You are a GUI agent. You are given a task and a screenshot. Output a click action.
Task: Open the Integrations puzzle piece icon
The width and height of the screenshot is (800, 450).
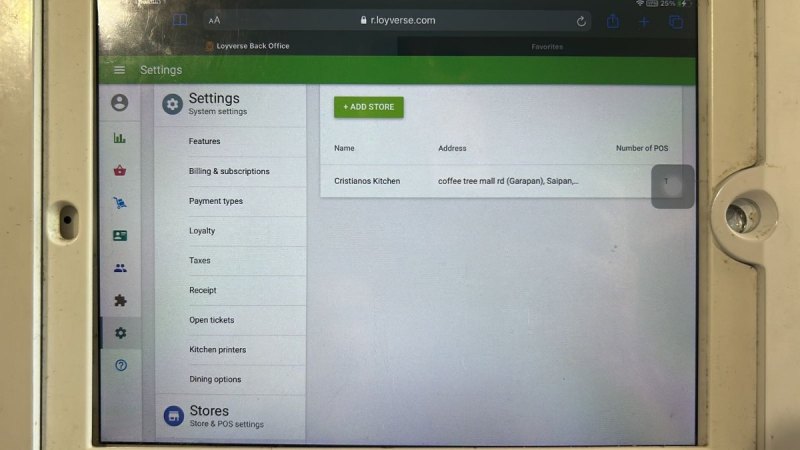click(120, 300)
